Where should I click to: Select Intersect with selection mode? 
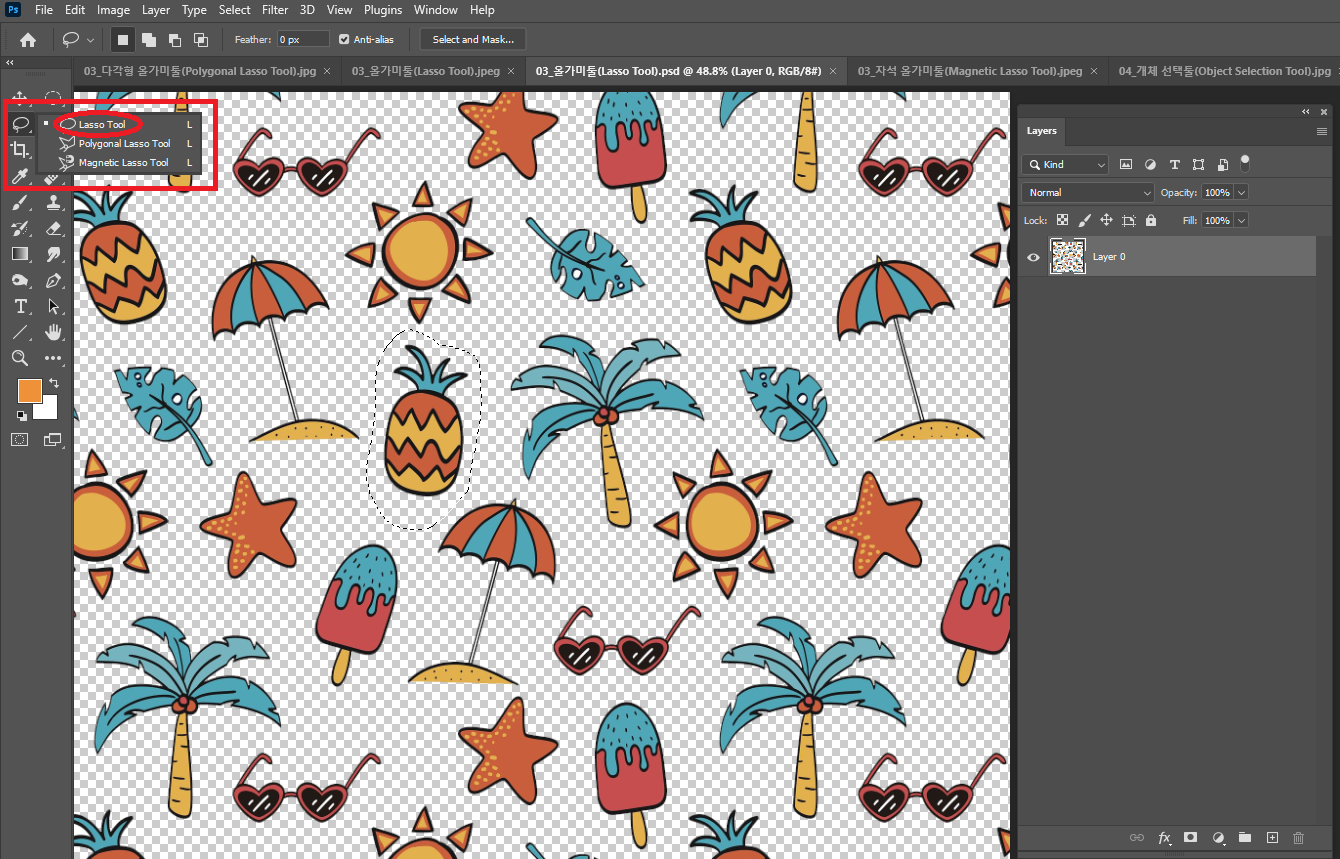201,39
